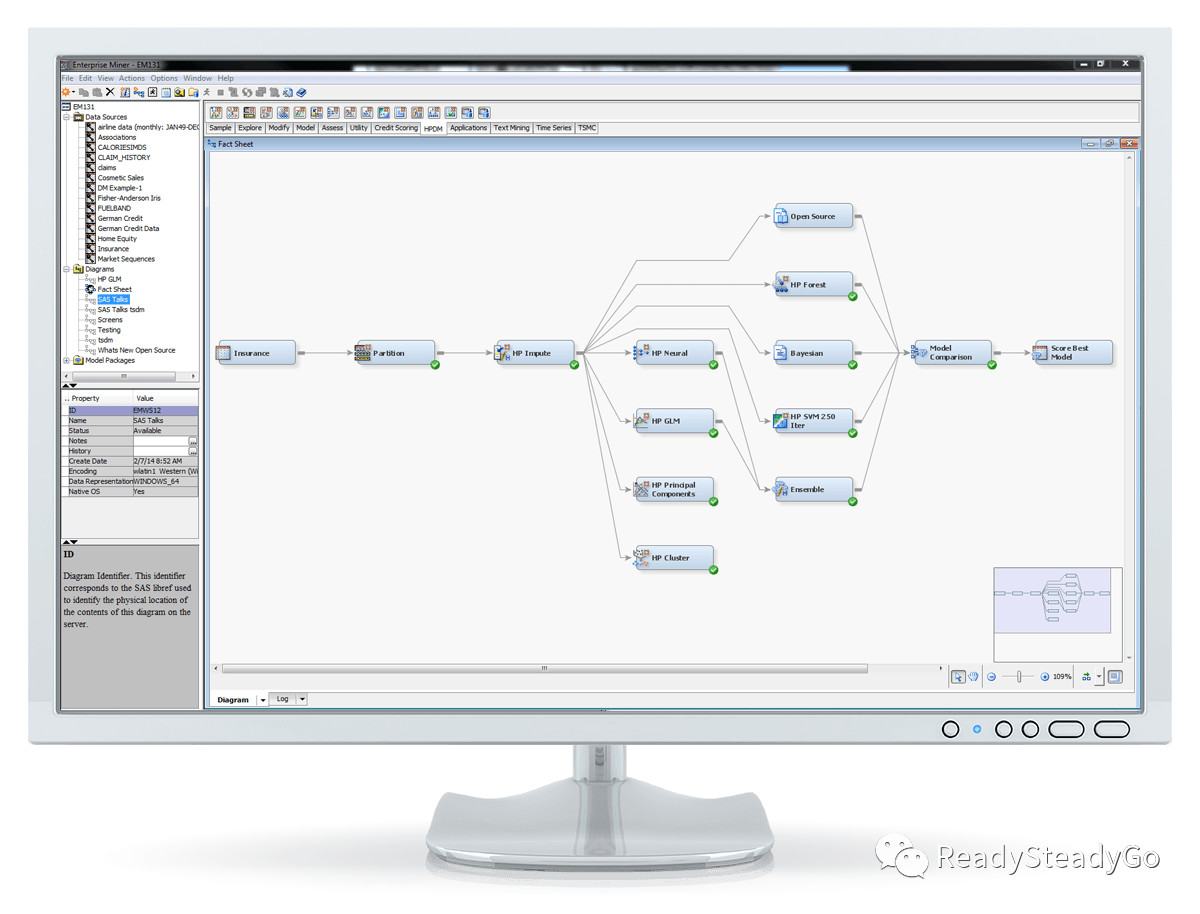This screenshot has height=914, width=1200.
Task: Switch to the Credit Scoring tab
Action: click(396, 128)
